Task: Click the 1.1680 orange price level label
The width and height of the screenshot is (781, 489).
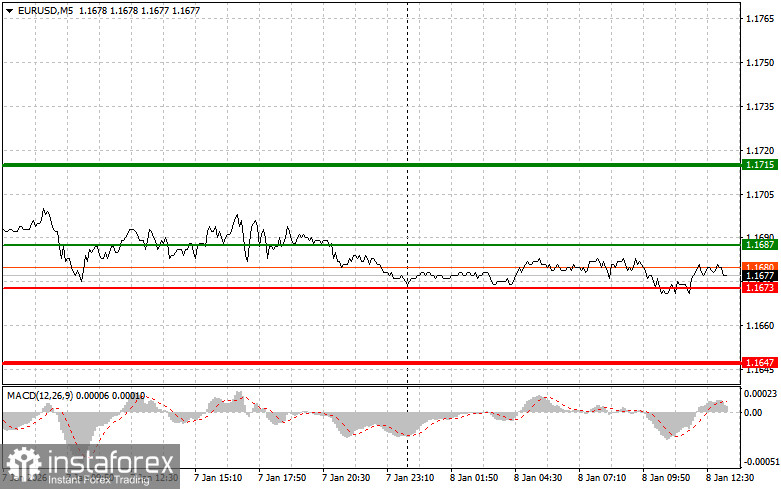Action: tap(760, 266)
